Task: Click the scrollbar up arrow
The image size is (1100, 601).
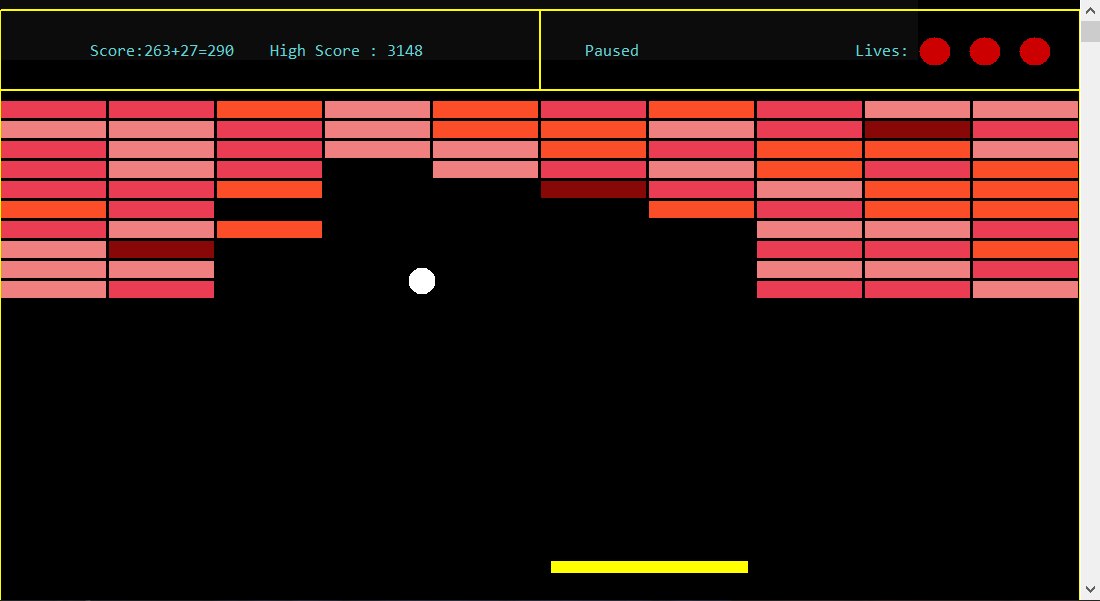Action: click(1090, 10)
